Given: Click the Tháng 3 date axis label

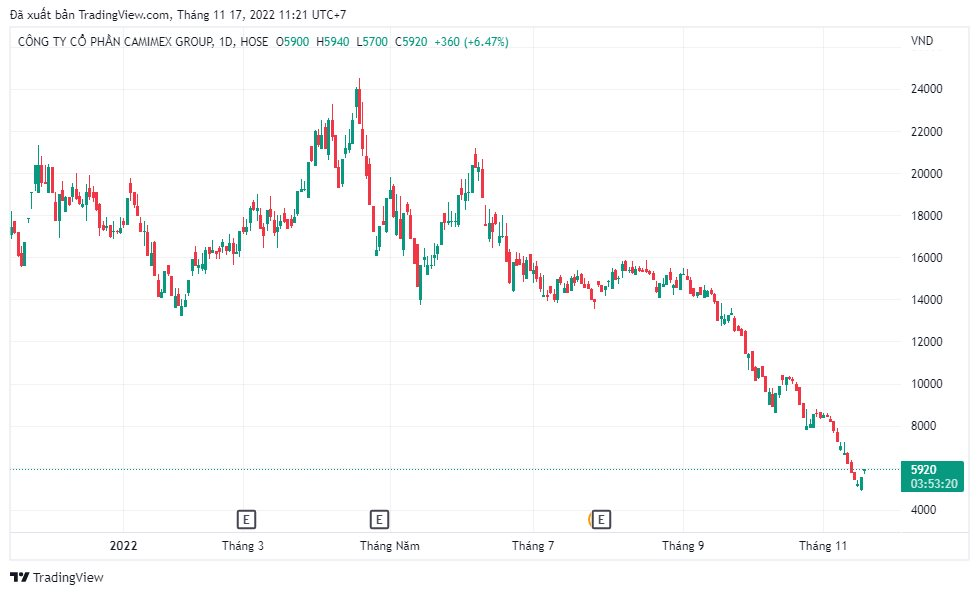Looking at the screenshot, I should [x=243, y=546].
